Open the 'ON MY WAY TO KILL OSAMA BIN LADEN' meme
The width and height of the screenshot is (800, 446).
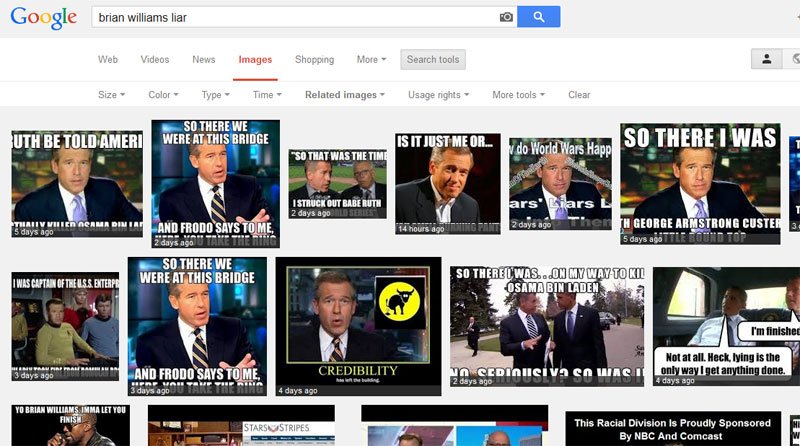[547, 326]
